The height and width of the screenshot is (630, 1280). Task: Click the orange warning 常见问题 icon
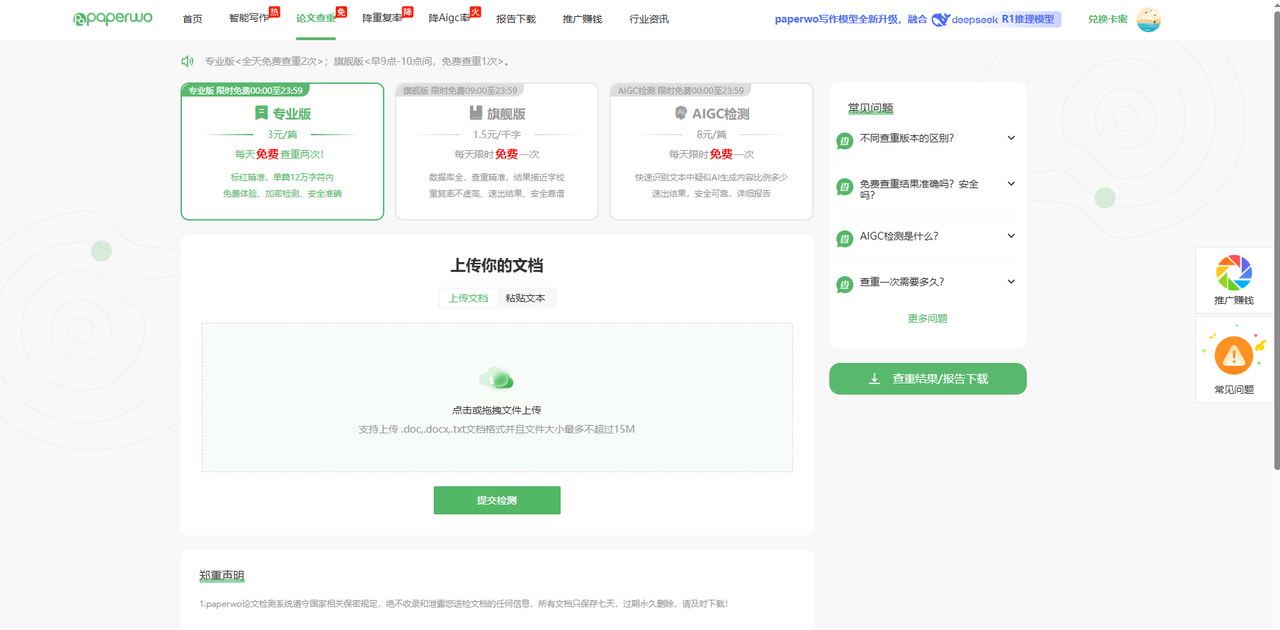pos(1233,355)
